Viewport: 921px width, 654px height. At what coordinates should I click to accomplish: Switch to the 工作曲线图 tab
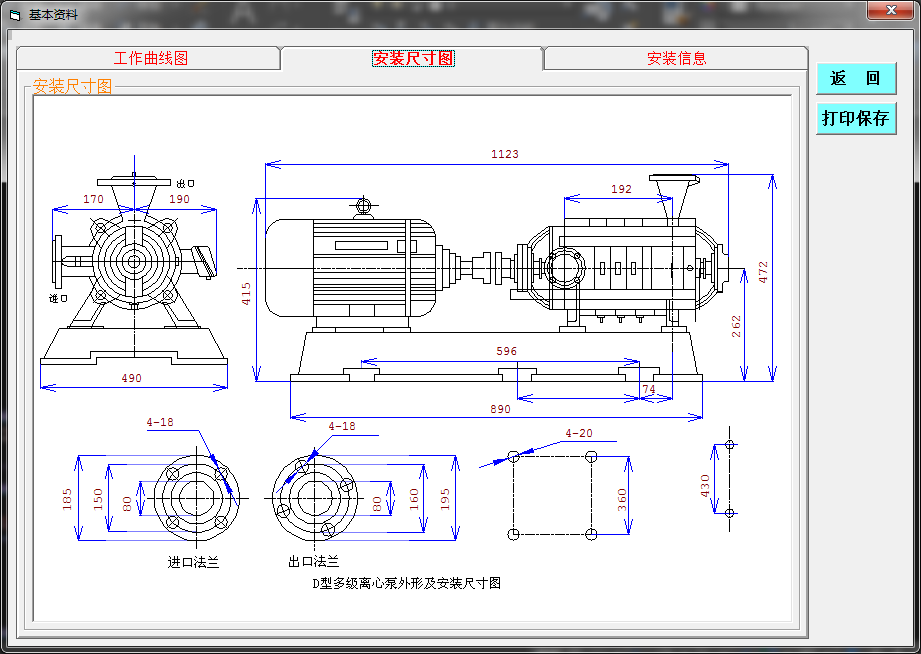[150, 58]
